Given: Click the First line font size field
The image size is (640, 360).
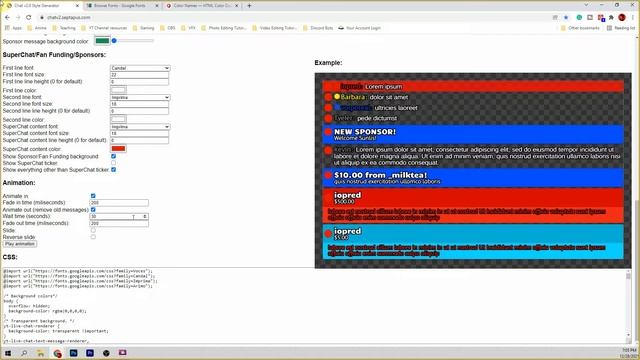Looking at the screenshot, I should pos(140,75).
